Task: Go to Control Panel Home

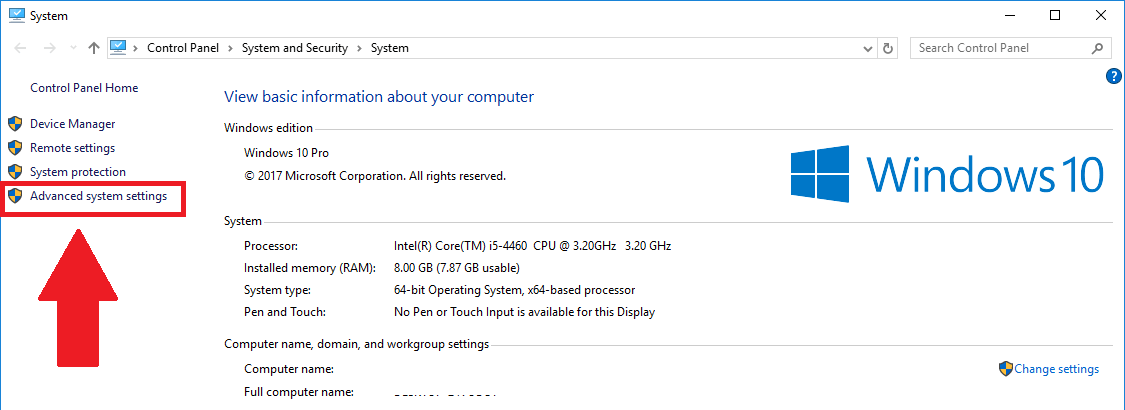Action: pyautogui.click(x=84, y=88)
